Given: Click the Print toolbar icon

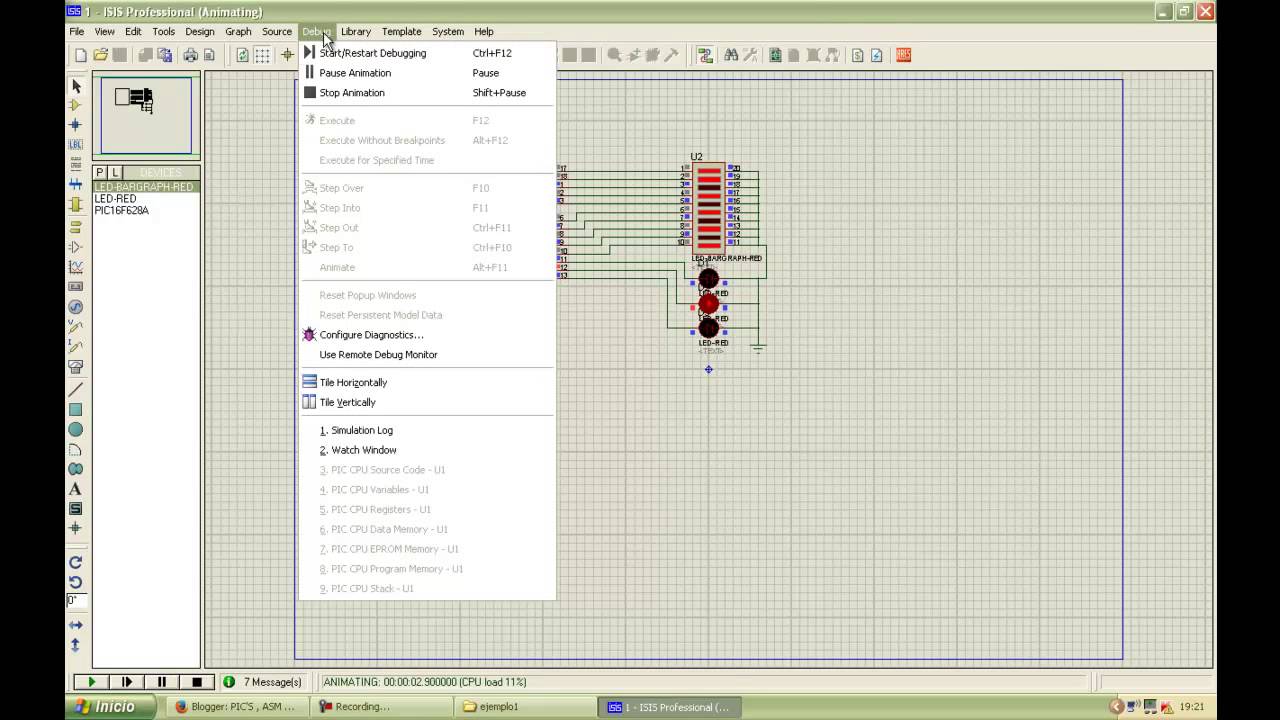Looking at the screenshot, I should 190,55.
